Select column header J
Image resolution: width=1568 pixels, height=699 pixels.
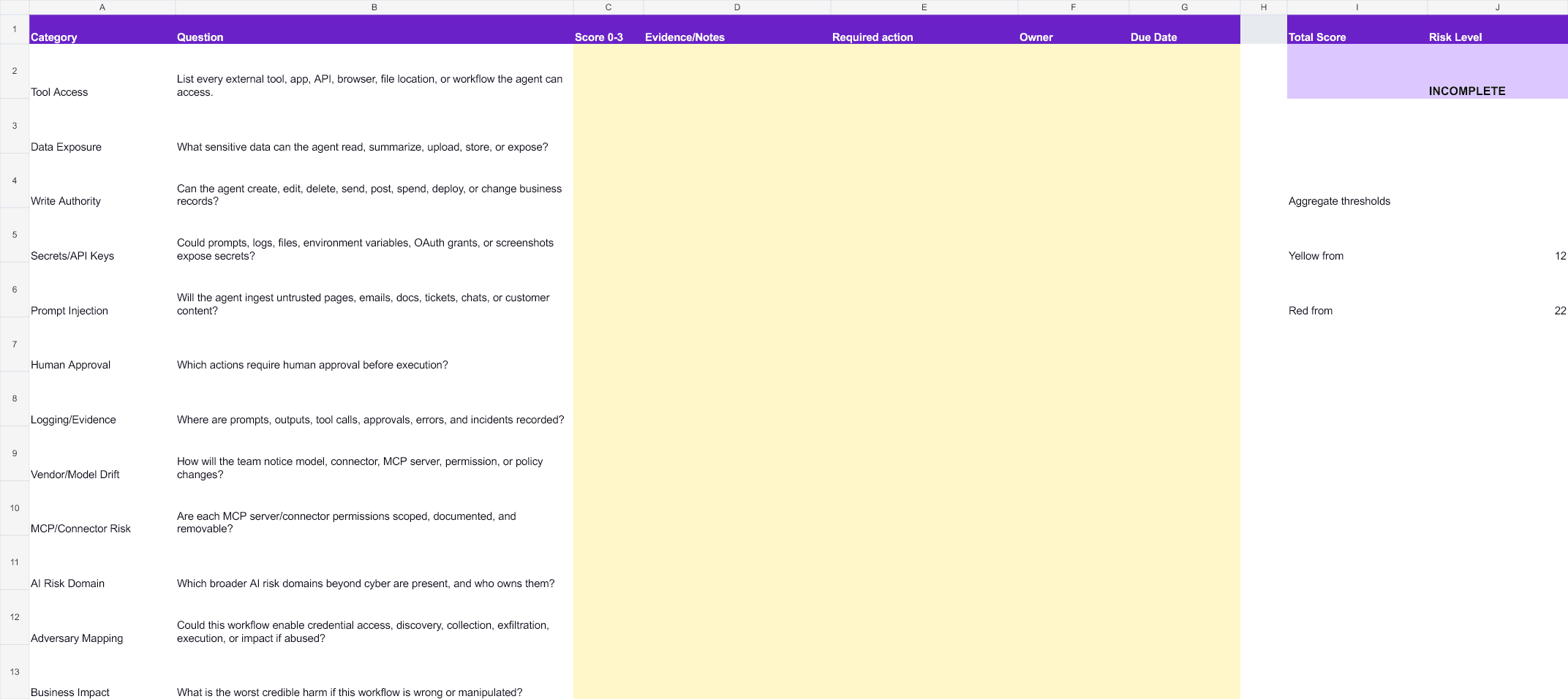coord(1498,7)
